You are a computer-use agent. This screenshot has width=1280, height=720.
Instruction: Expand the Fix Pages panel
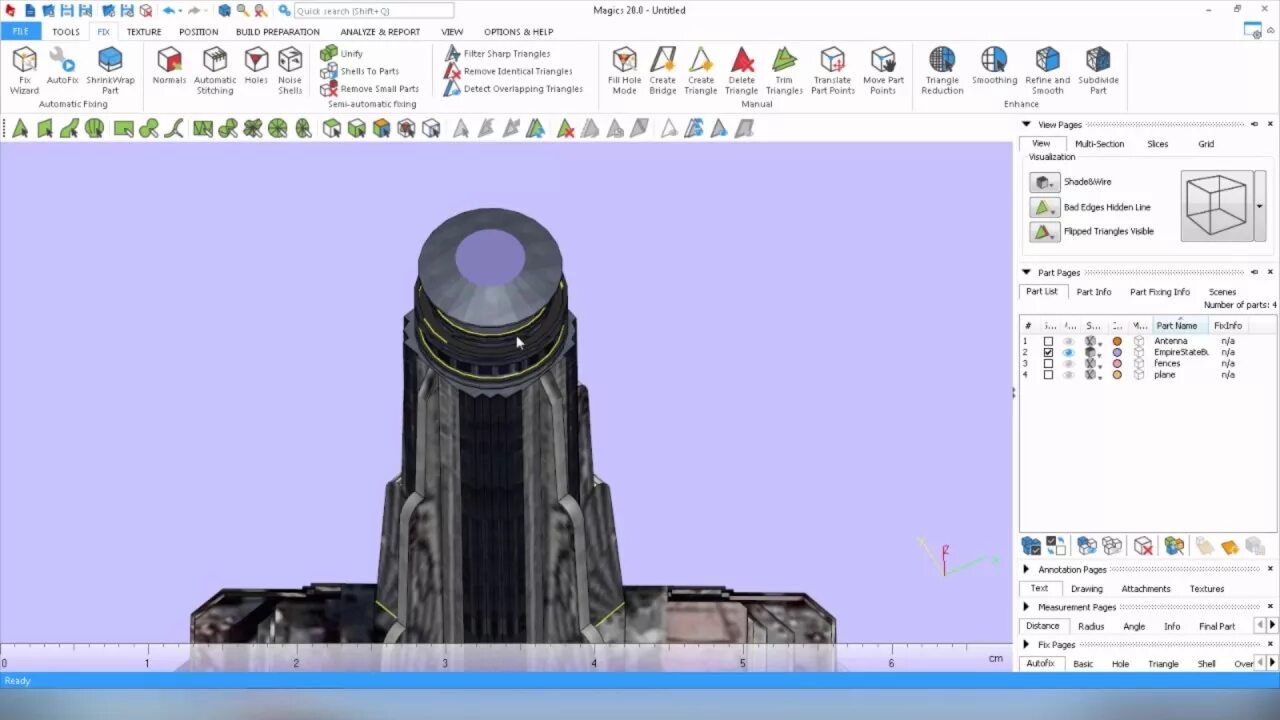[1025, 645]
